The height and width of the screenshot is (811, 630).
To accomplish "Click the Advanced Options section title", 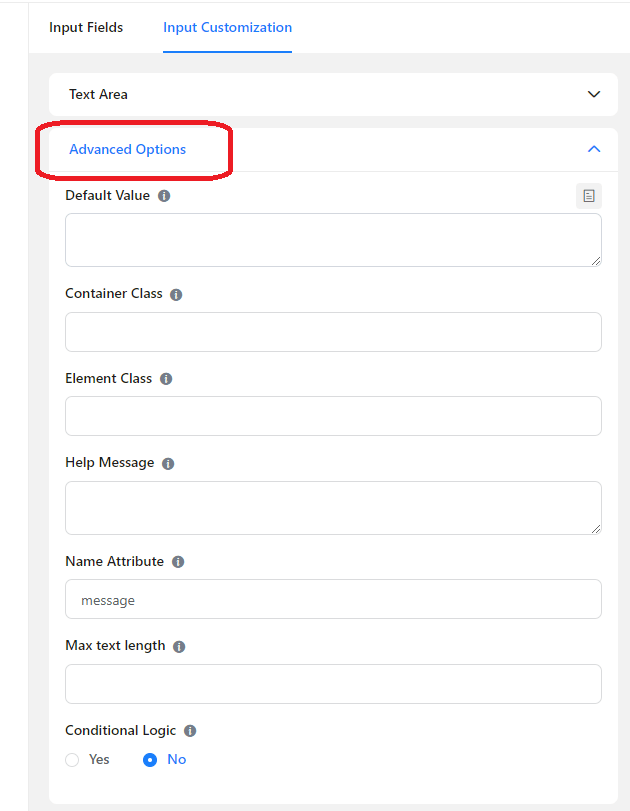I will (x=127, y=149).
